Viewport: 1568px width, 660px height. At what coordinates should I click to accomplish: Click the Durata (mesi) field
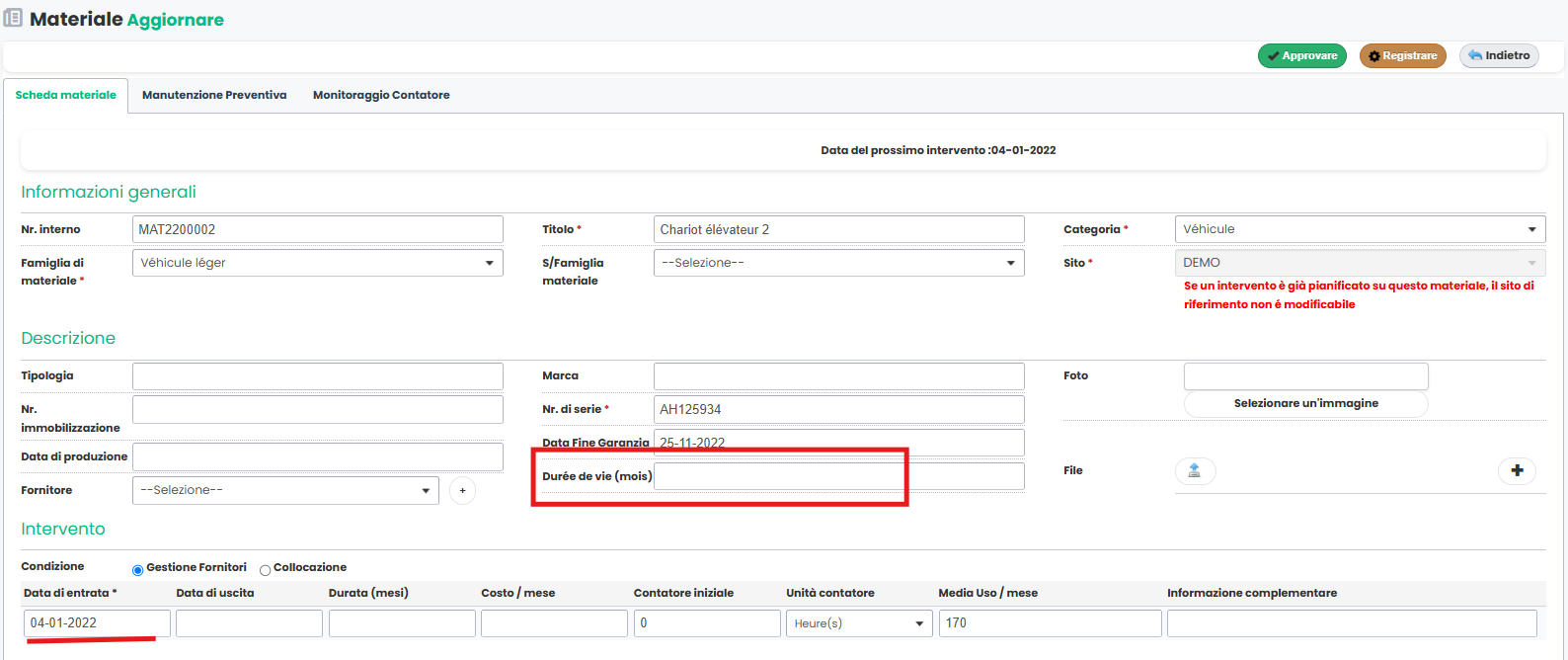click(x=402, y=623)
